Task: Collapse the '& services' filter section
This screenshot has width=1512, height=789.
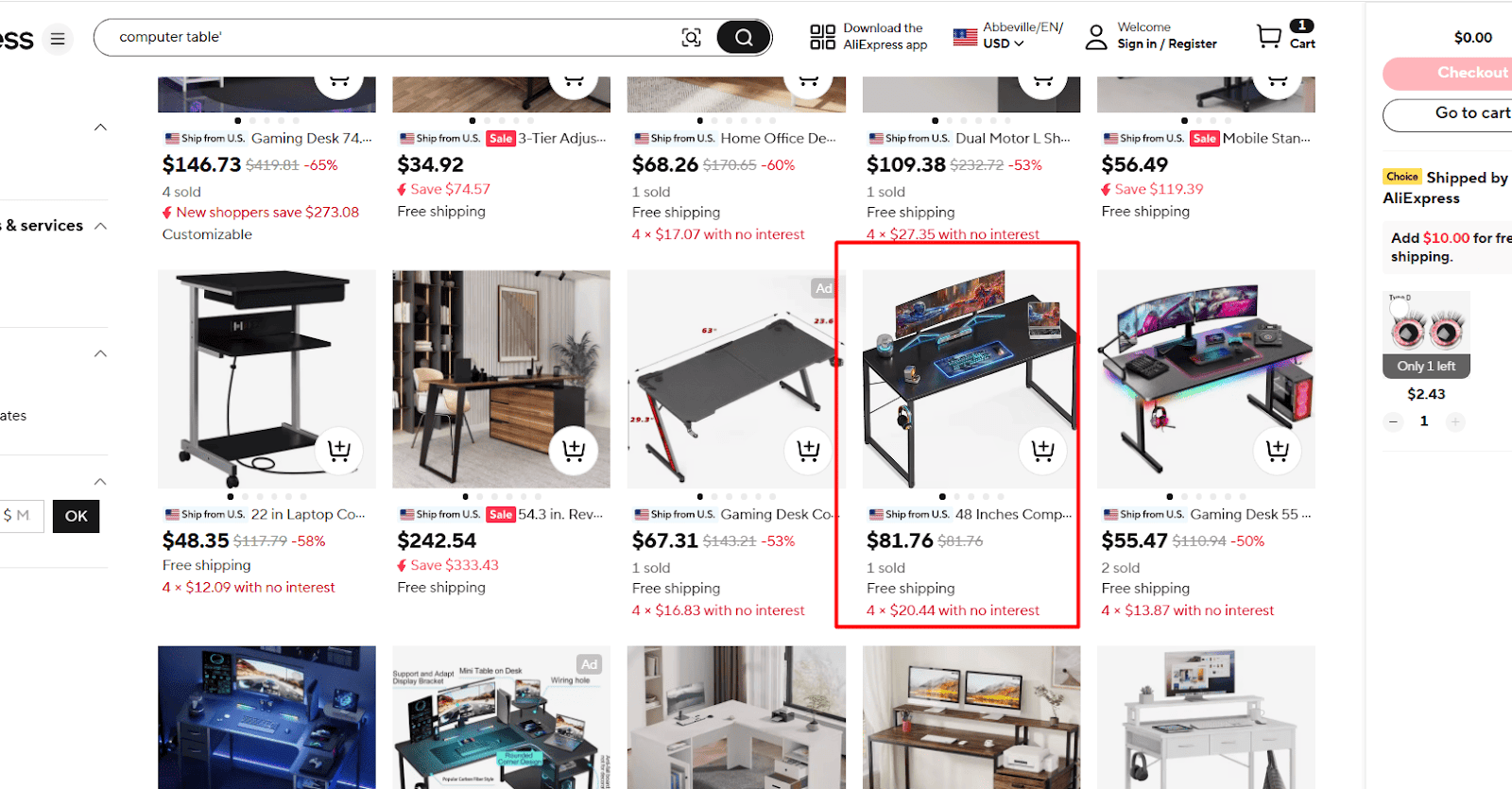Action: 101,226
